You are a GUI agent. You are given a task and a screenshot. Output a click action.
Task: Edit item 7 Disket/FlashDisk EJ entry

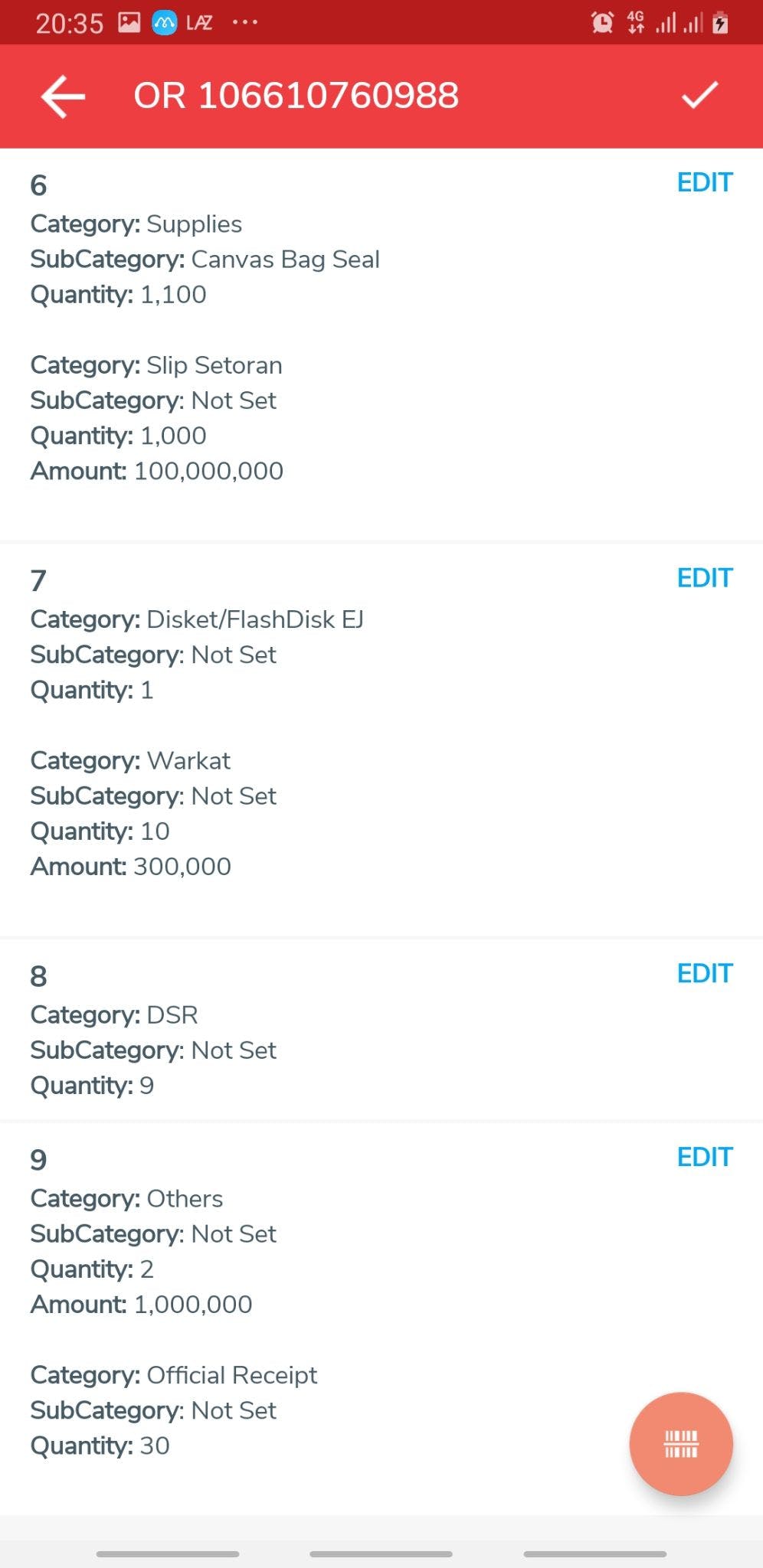pyautogui.click(x=705, y=578)
